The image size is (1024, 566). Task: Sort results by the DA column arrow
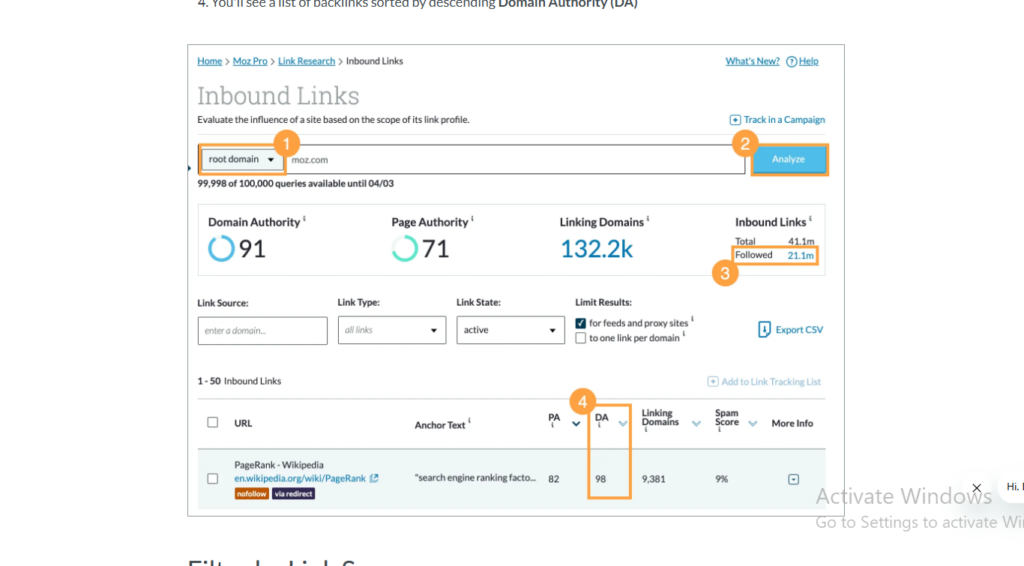point(623,424)
